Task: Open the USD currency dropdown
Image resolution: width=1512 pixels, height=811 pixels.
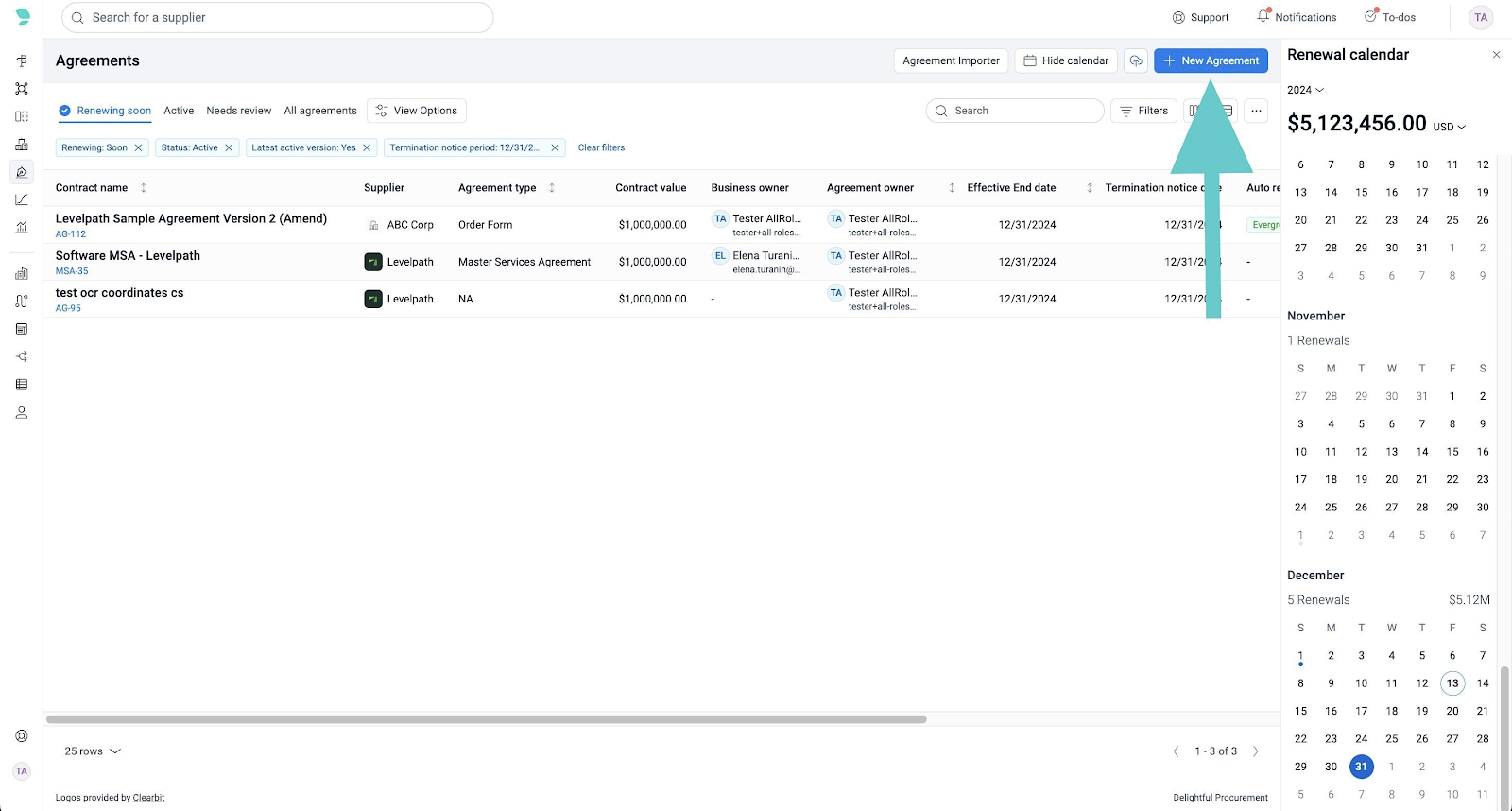Action: pos(1449,127)
